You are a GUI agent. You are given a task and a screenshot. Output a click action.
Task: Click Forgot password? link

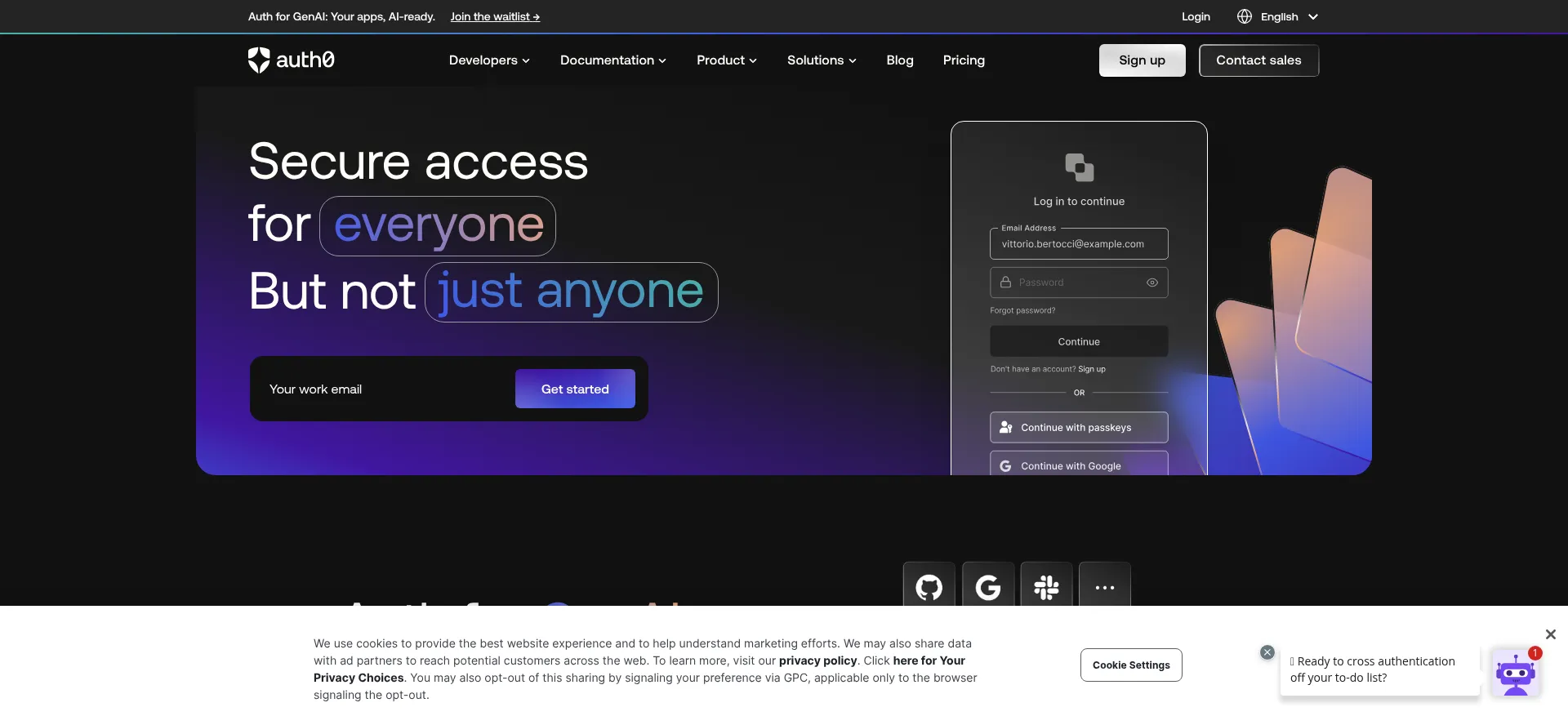[x=1022, y=310]
